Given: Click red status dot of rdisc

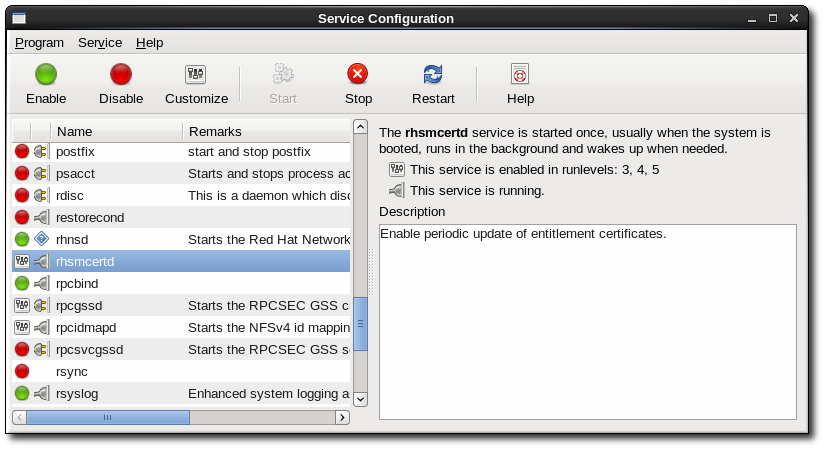Looking at the screenshot, I should click(22, 196).
